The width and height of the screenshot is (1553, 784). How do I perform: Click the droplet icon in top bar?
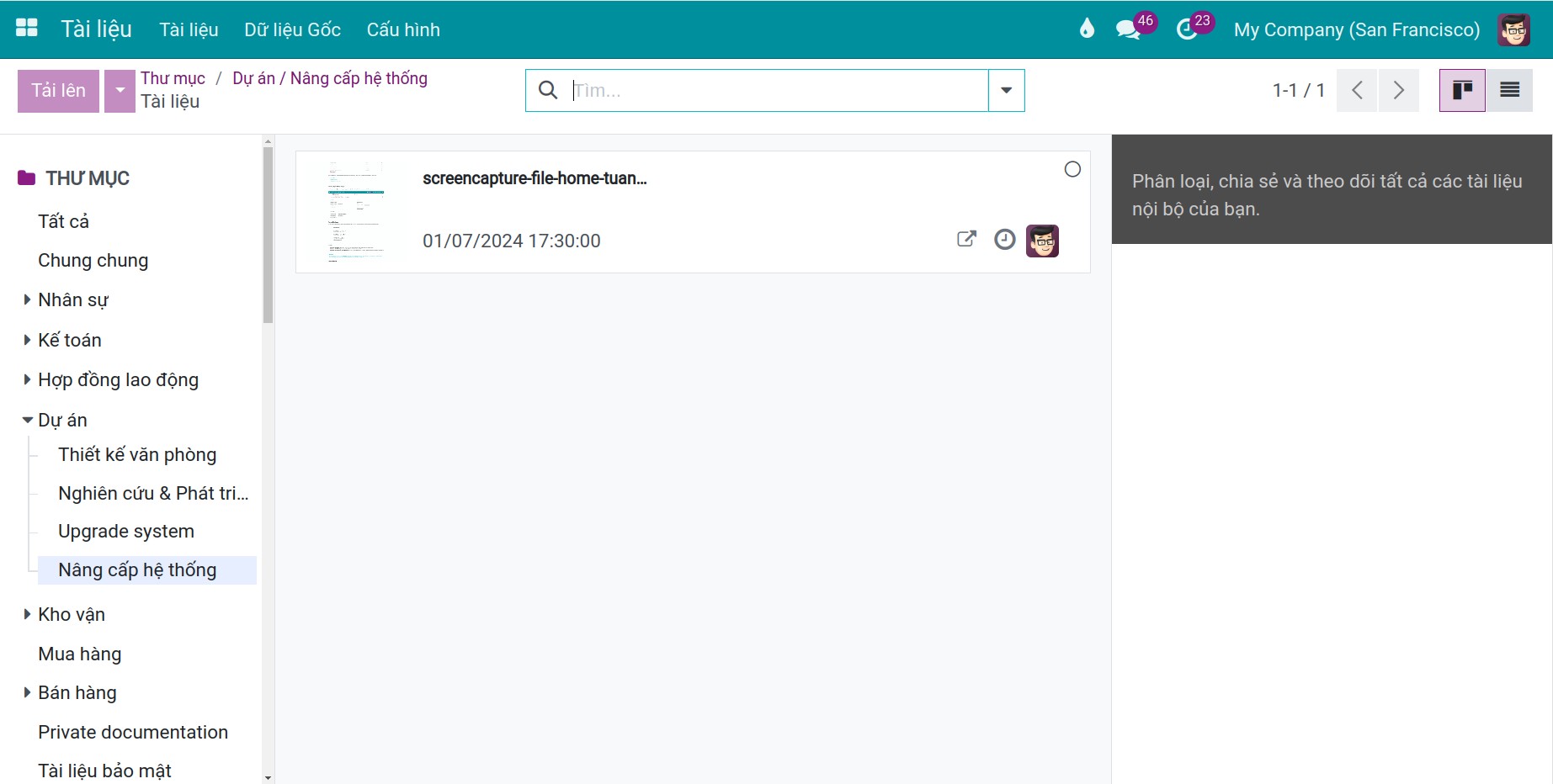[1087, 29]
